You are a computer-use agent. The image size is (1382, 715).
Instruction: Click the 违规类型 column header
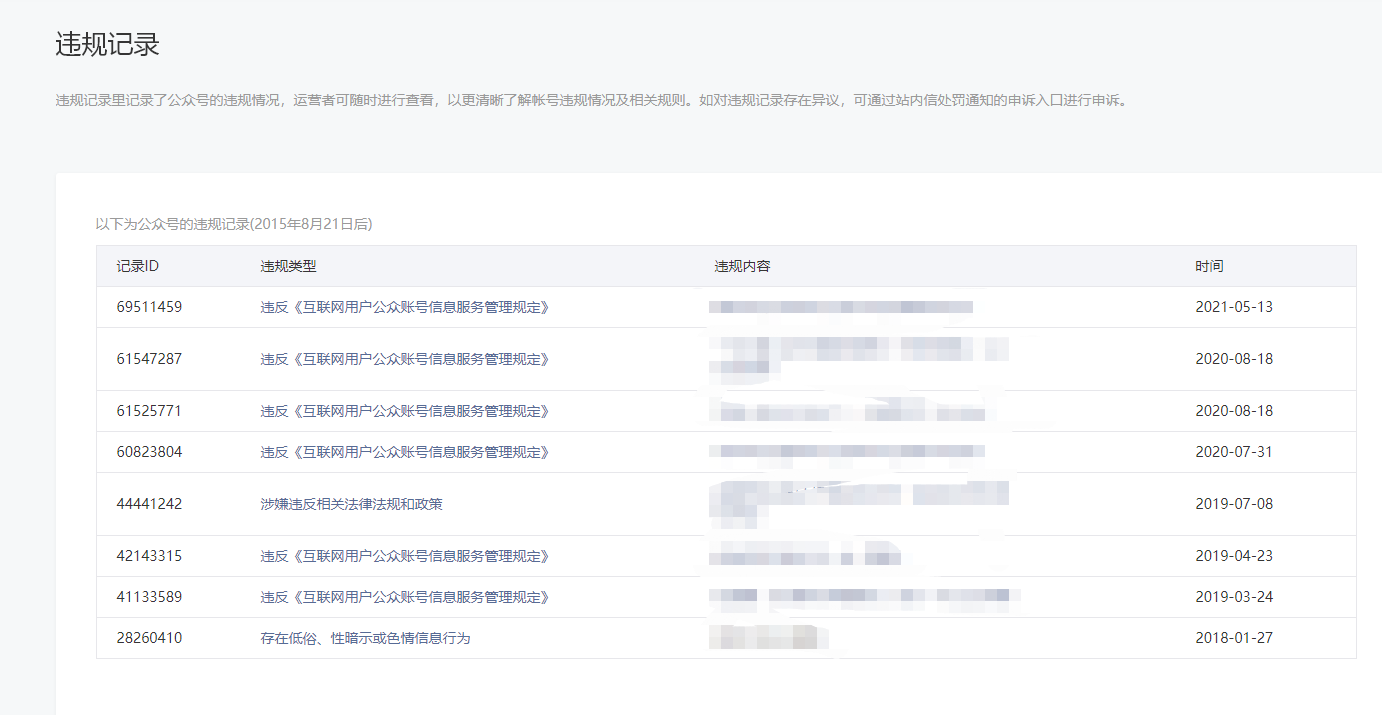[288, 266]
